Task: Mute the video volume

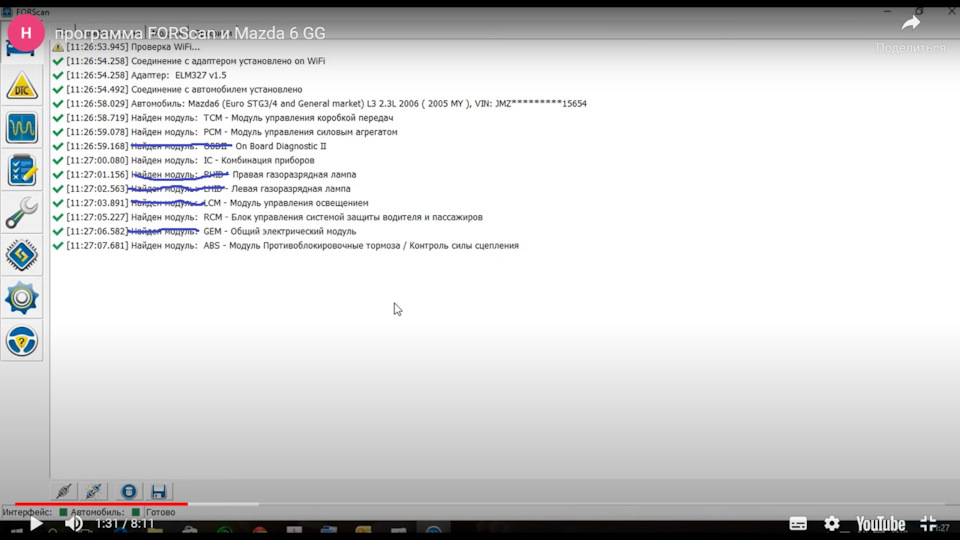Action: 74,523
